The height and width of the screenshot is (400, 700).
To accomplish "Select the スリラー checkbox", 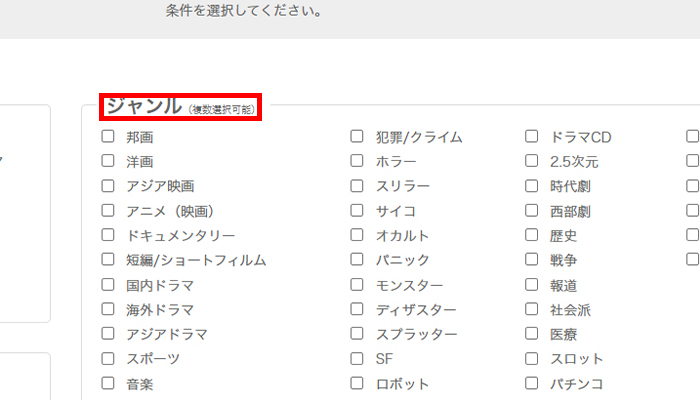I will (357, 185).
